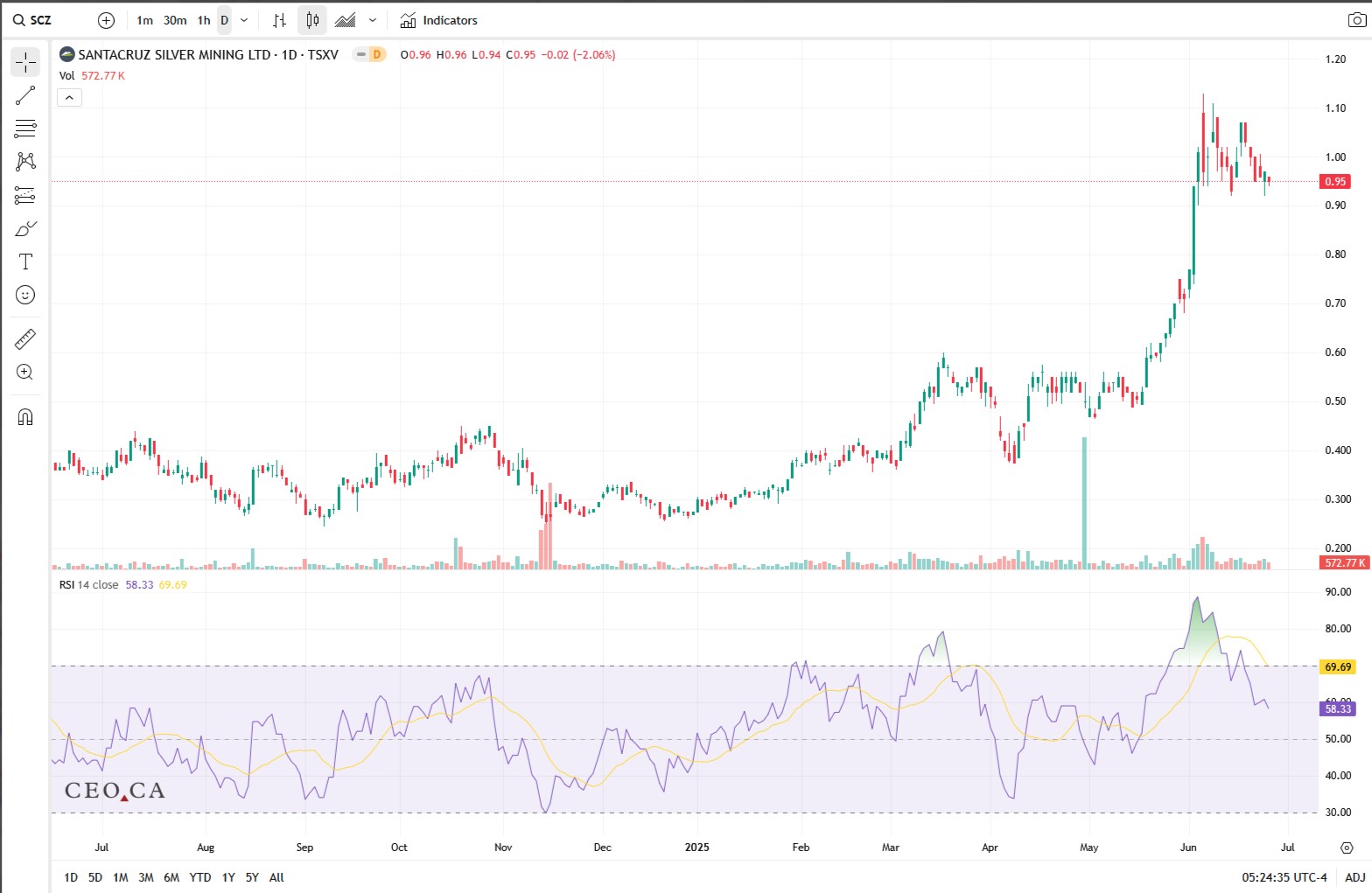Activate the zoom in tool

[x=25, y=372]
